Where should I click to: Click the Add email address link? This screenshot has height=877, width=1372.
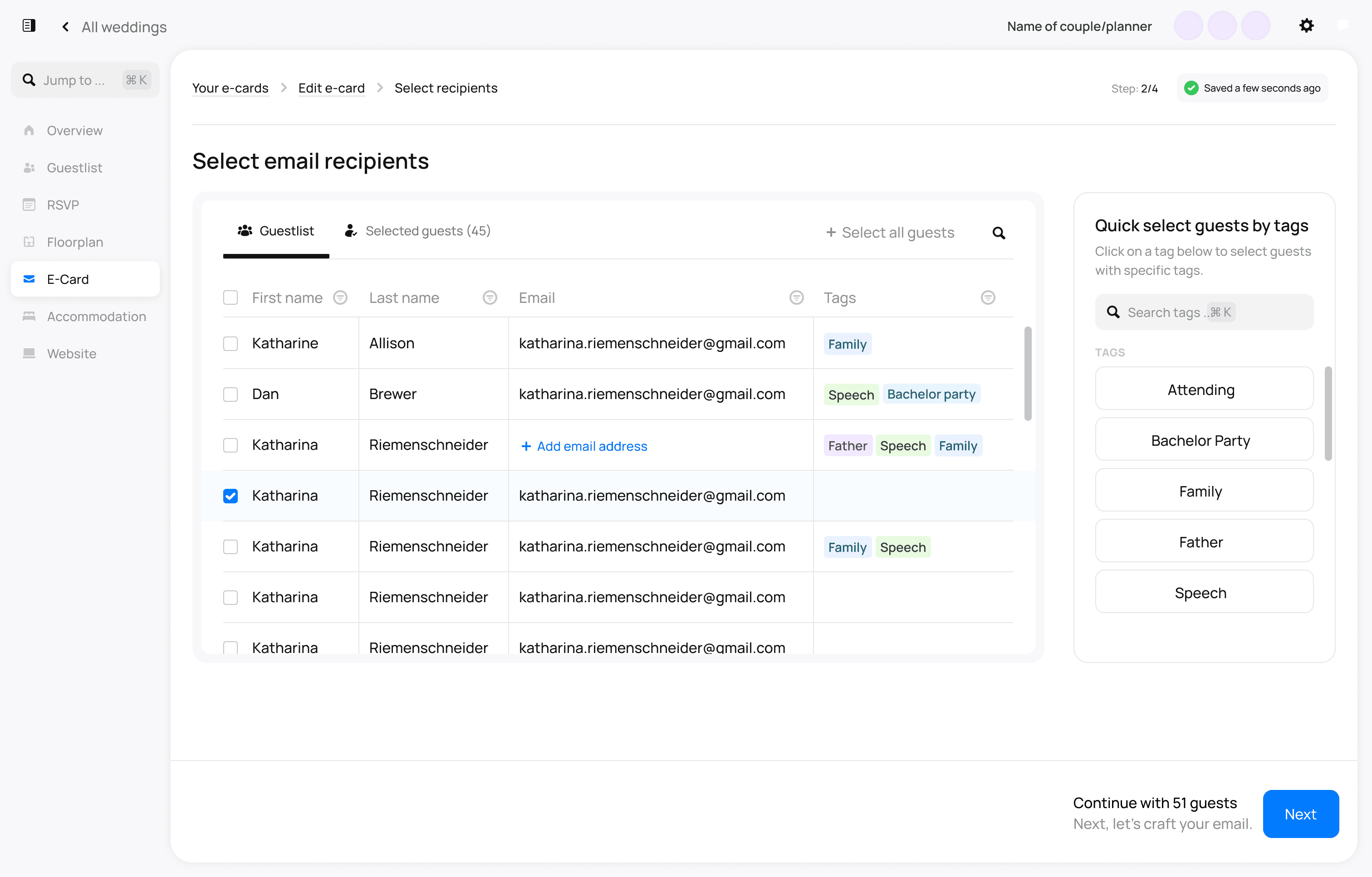[x=584, y=446]
